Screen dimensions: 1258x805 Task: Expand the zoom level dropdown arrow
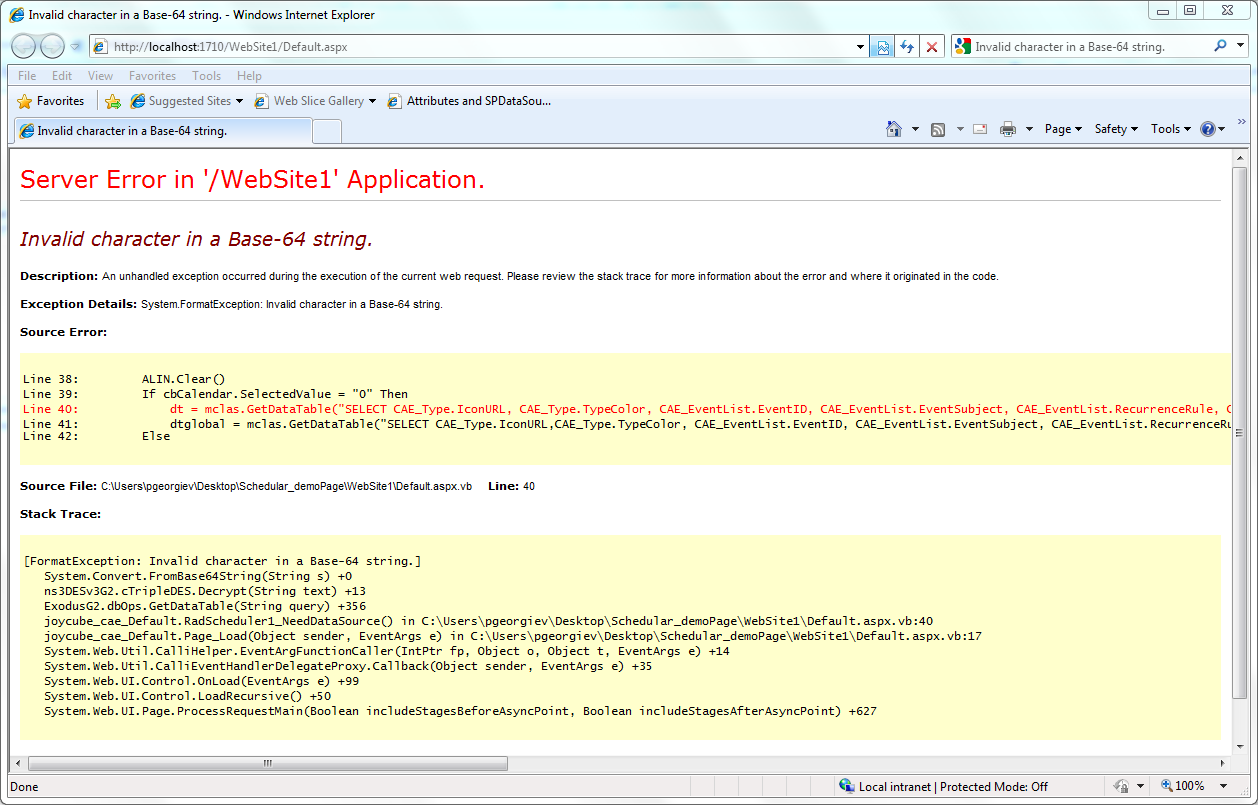point(1225,786)
